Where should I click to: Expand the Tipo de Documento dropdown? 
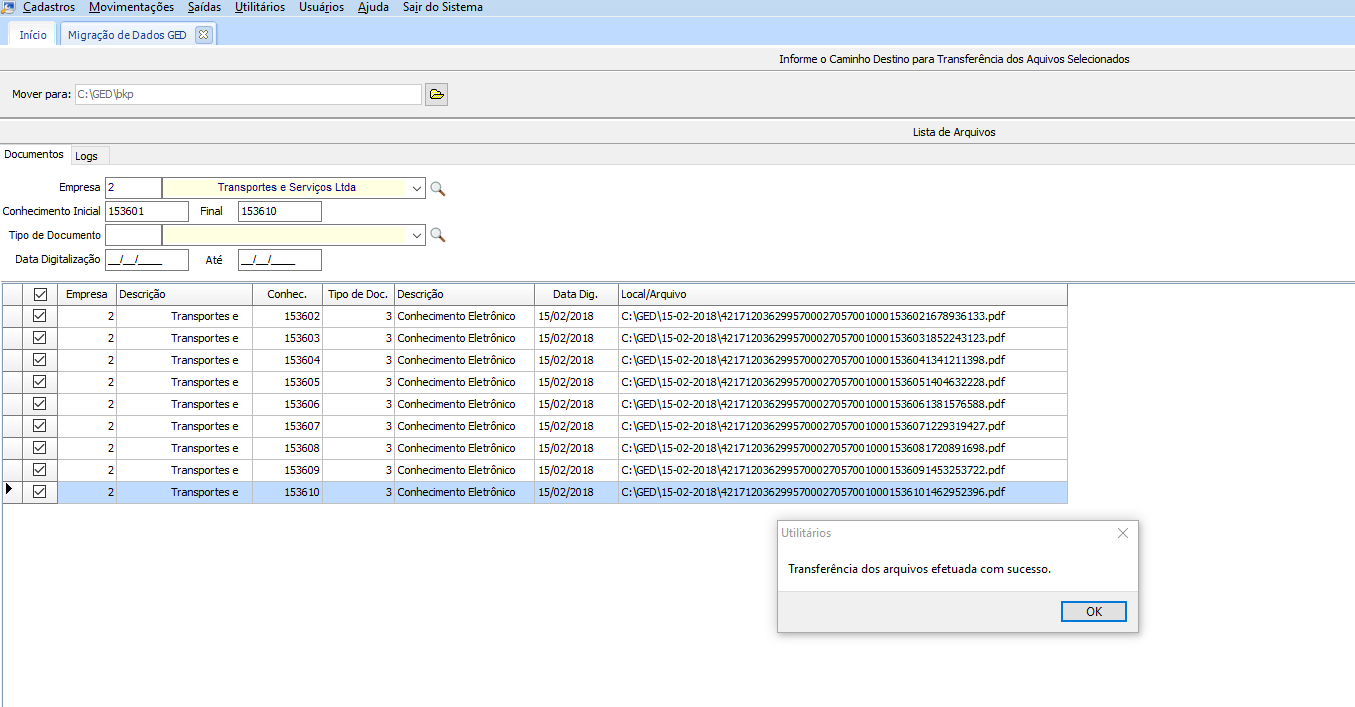point(416,235)
